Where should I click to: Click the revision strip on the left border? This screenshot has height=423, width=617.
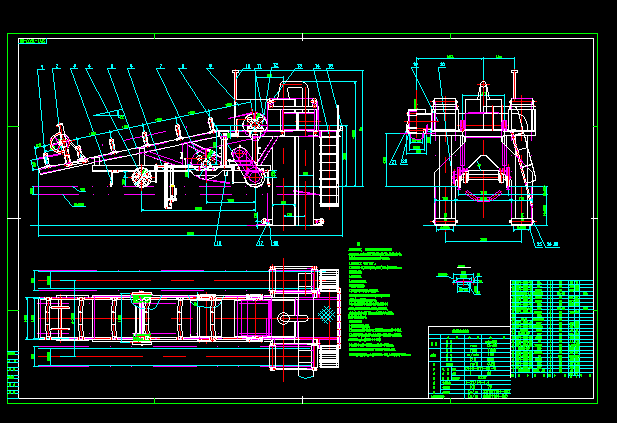pyautogui.click(x=13, y=374)
